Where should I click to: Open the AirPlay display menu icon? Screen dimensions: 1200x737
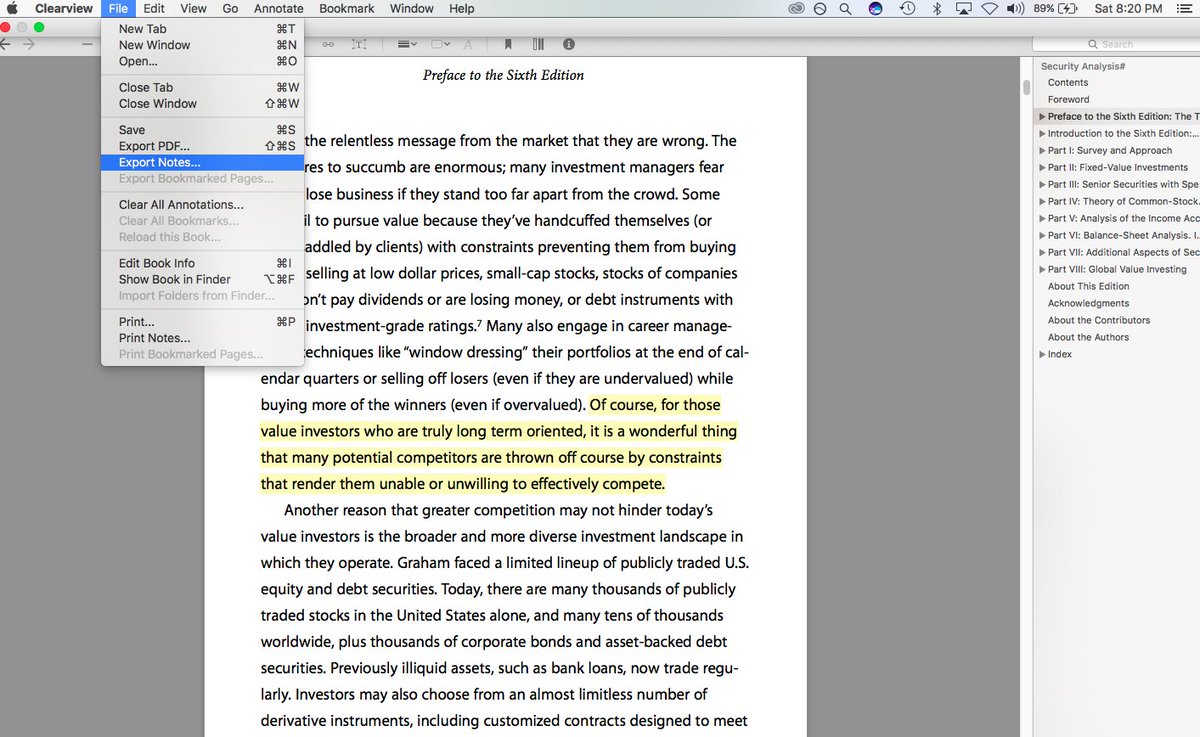[964, 8]
